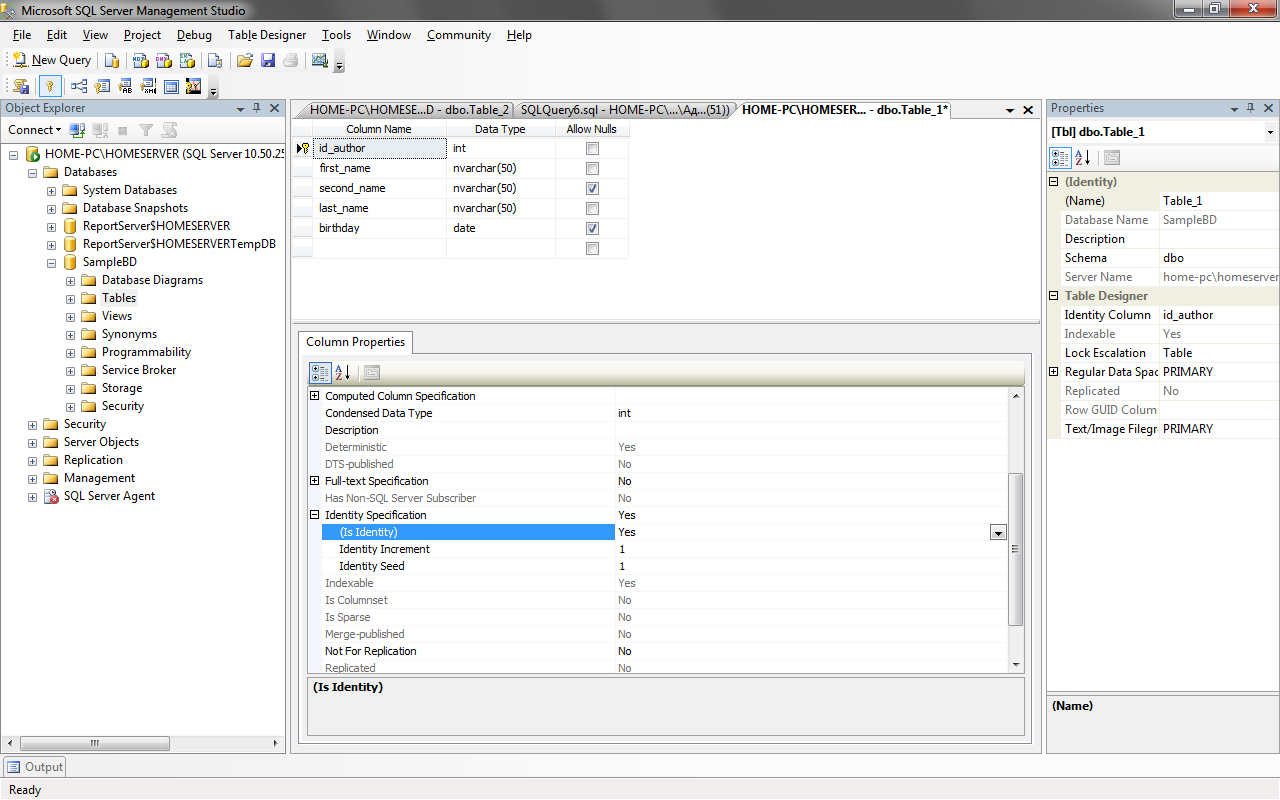The image size is (1280, 800).
Task: Open the Table Designer menu
Action: click(x=267, y=35)
